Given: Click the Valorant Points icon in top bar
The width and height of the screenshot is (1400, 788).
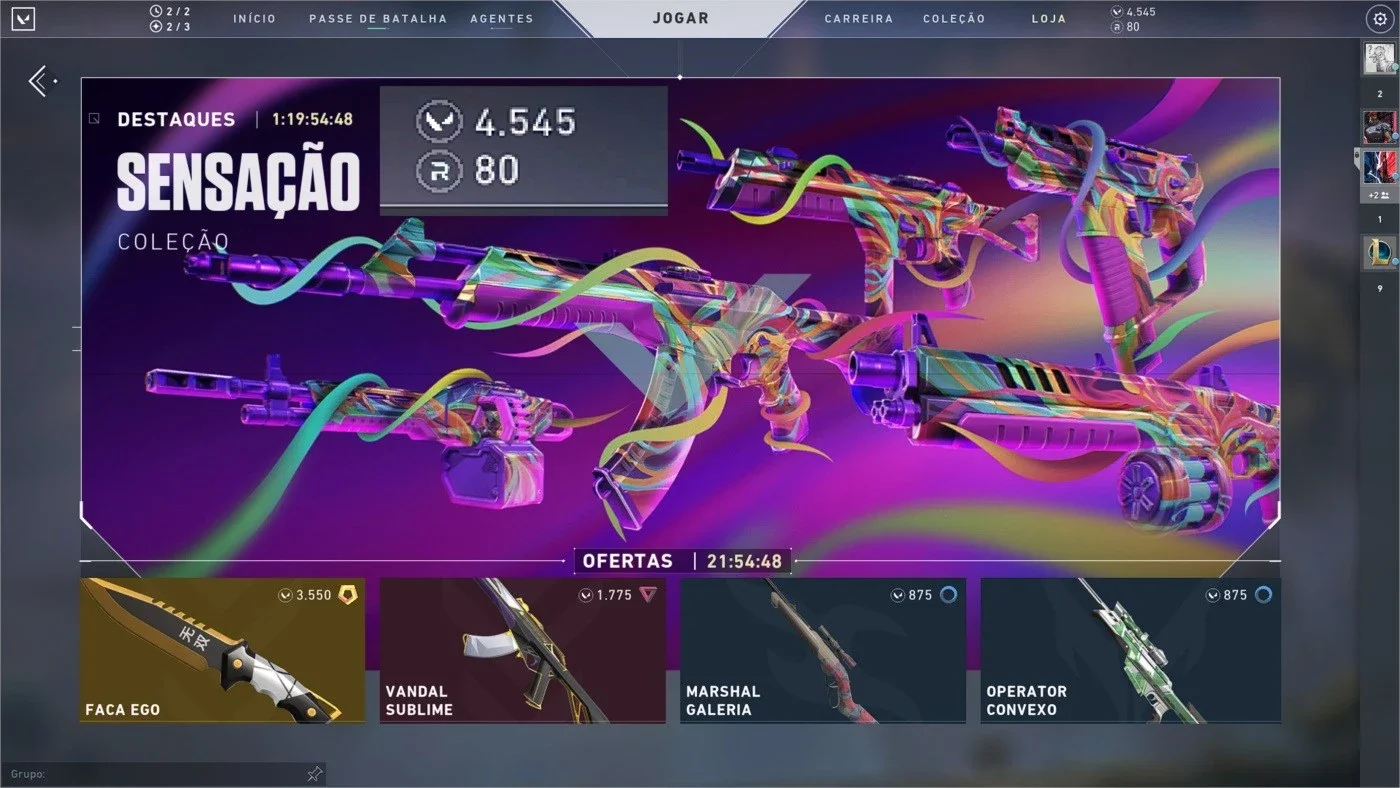Looking at the screenshot, I should pos(1117,11).
